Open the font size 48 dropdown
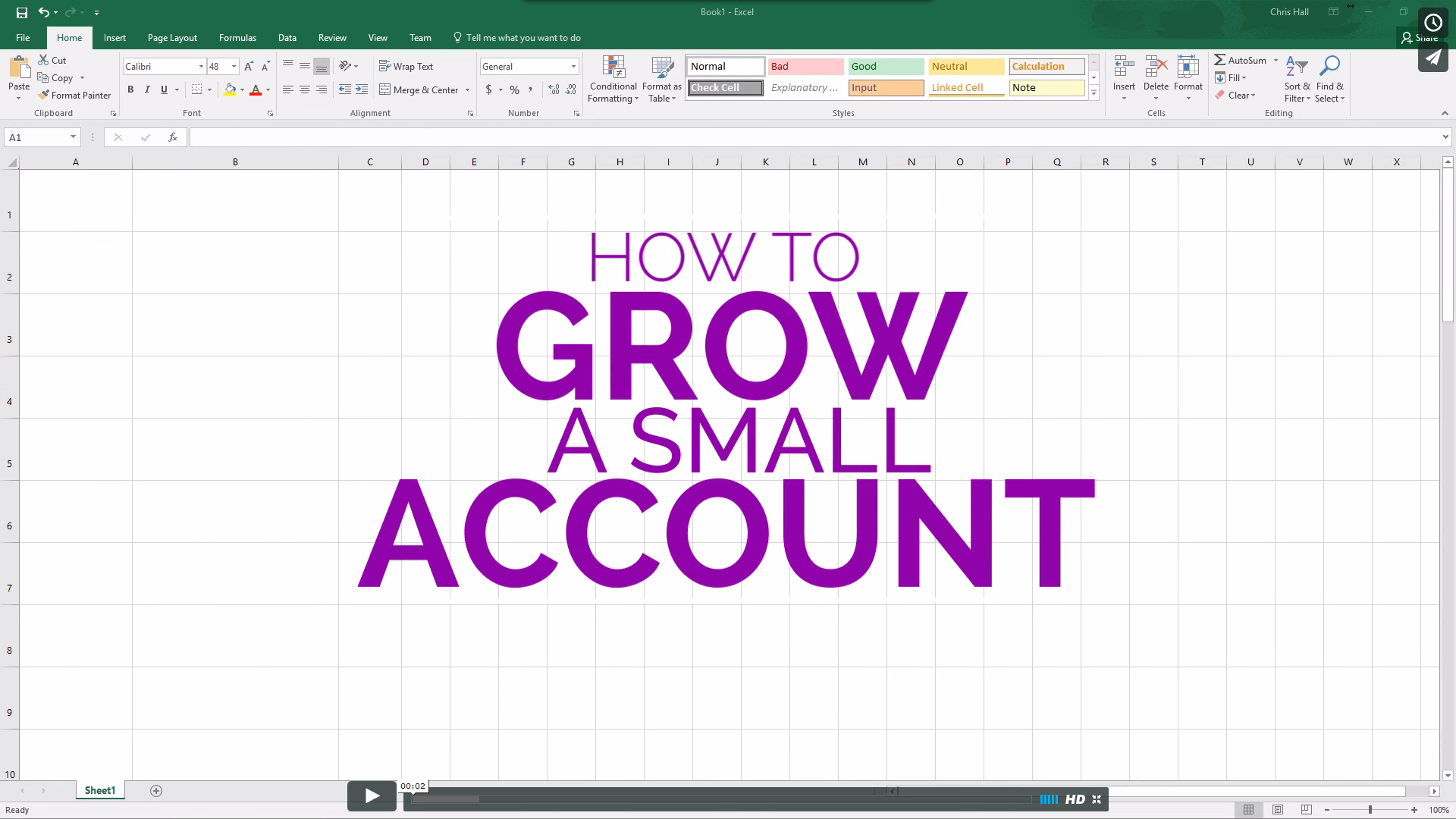The image size is (1456, 819). click(x=234, y=67)
